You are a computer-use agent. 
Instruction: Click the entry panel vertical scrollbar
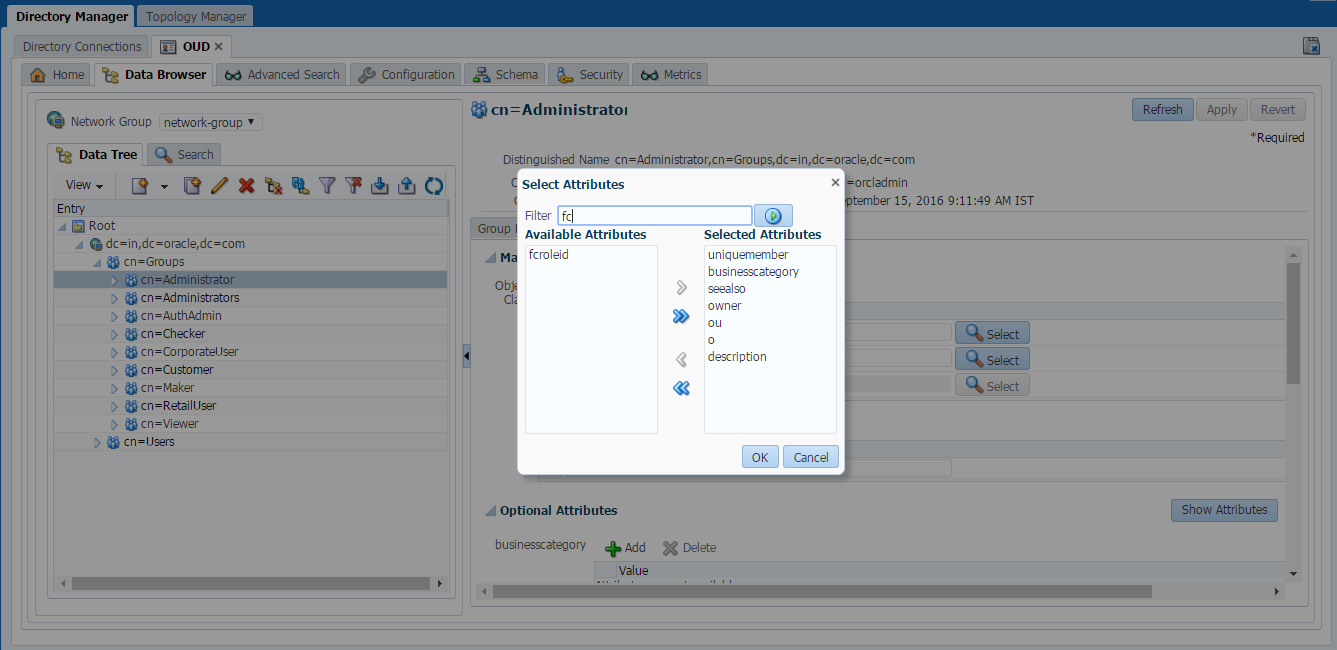1293,324
